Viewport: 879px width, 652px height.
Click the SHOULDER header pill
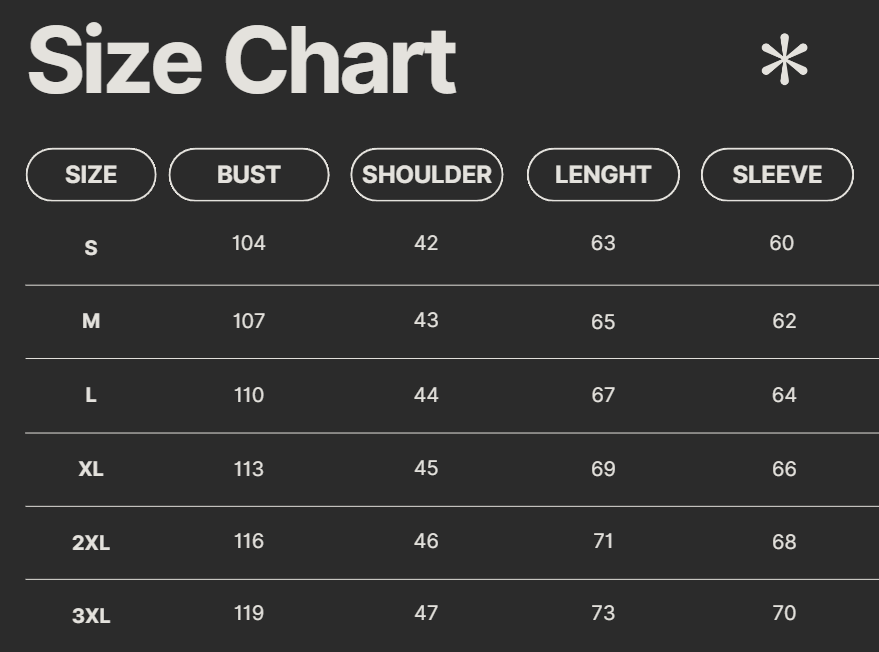tap(426, 175)
